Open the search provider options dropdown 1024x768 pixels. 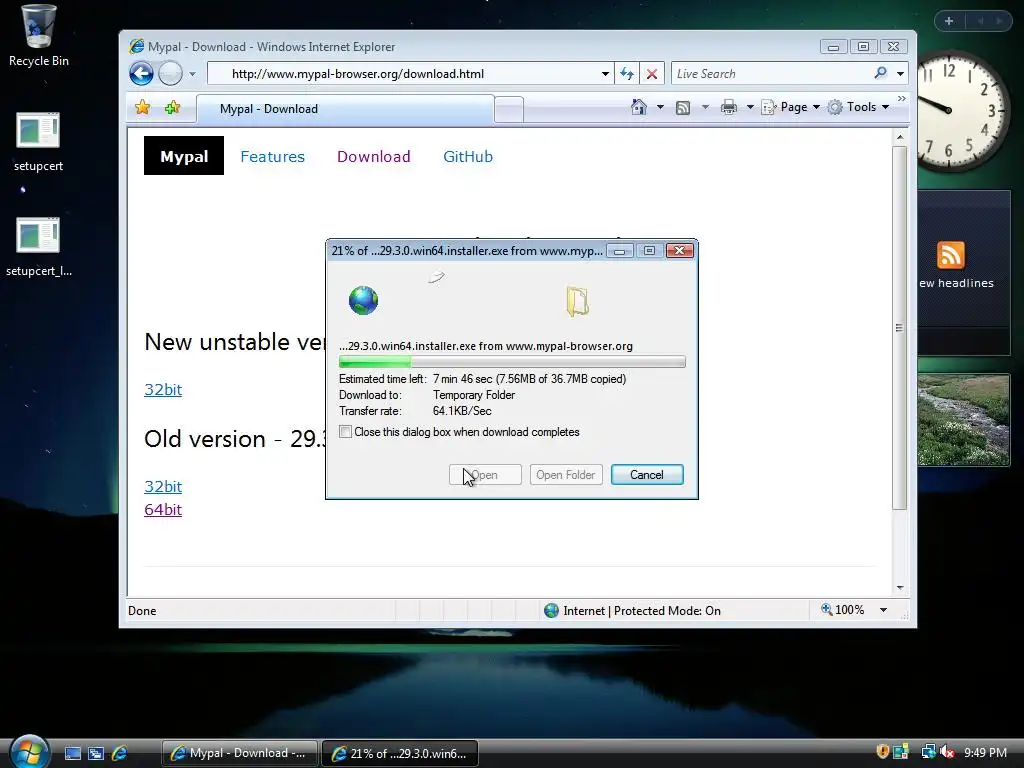click(901, 74)
